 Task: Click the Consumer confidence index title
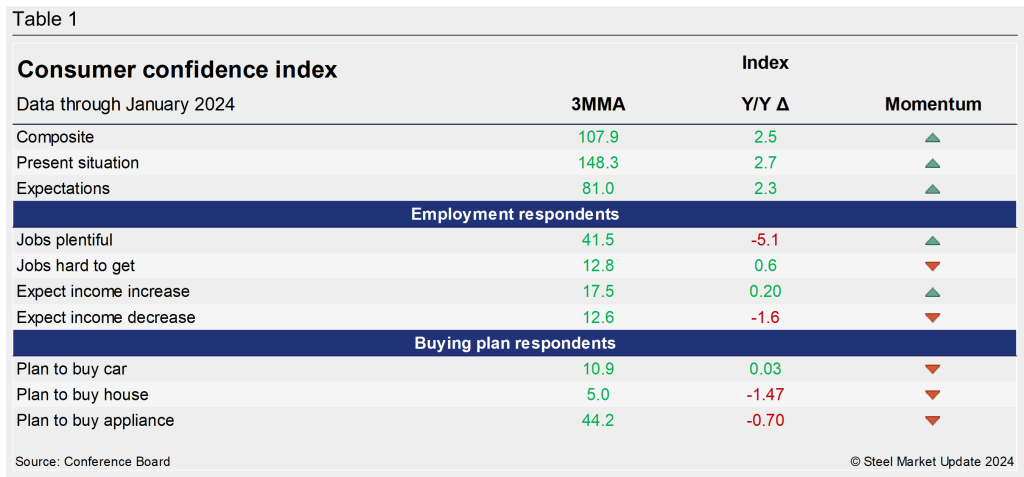pos(178,70)
